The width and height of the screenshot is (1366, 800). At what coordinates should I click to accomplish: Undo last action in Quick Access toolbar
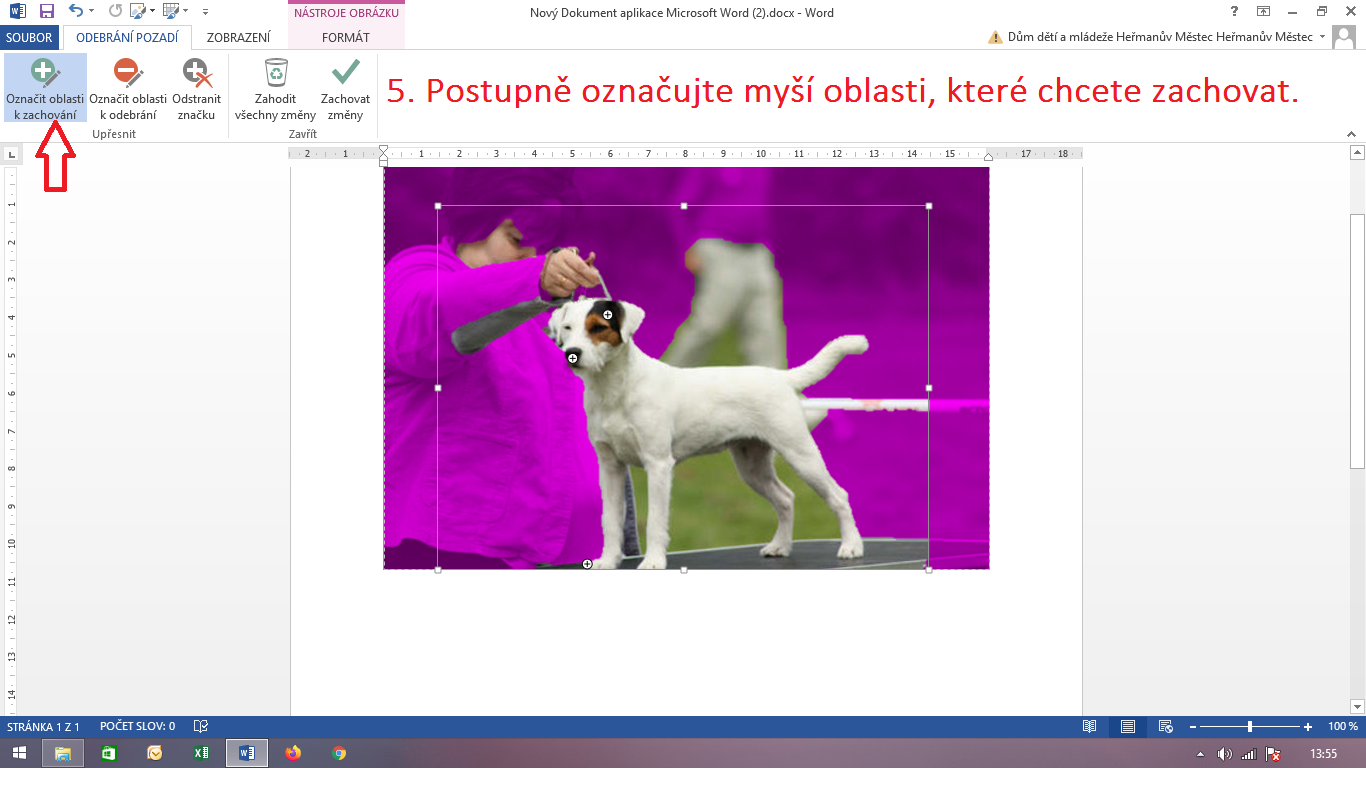[76, 12]
